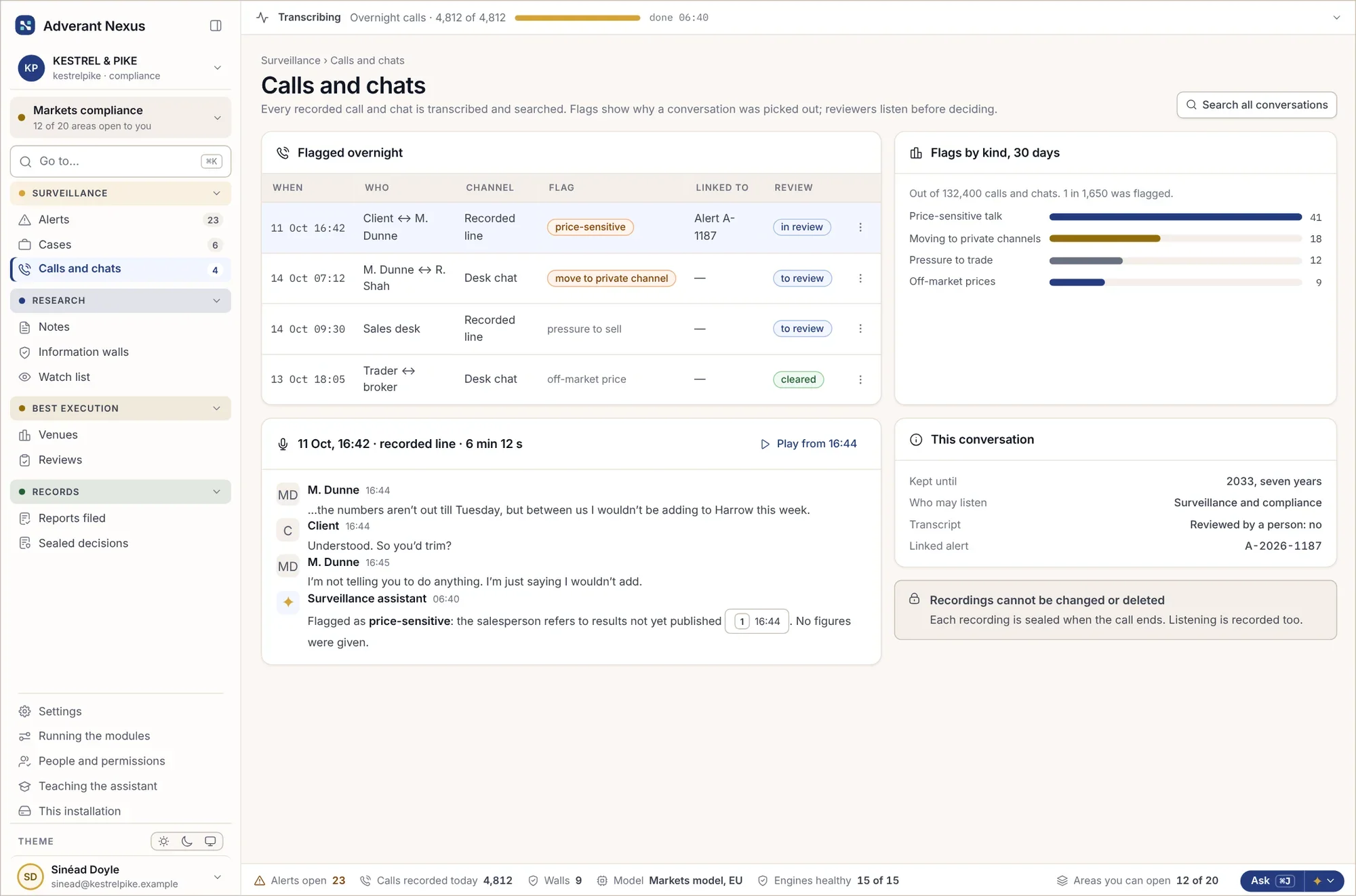Open row menu for 14 Oct 07:12 chat
The image size is (1356, 896).
(x=860, y=278)
